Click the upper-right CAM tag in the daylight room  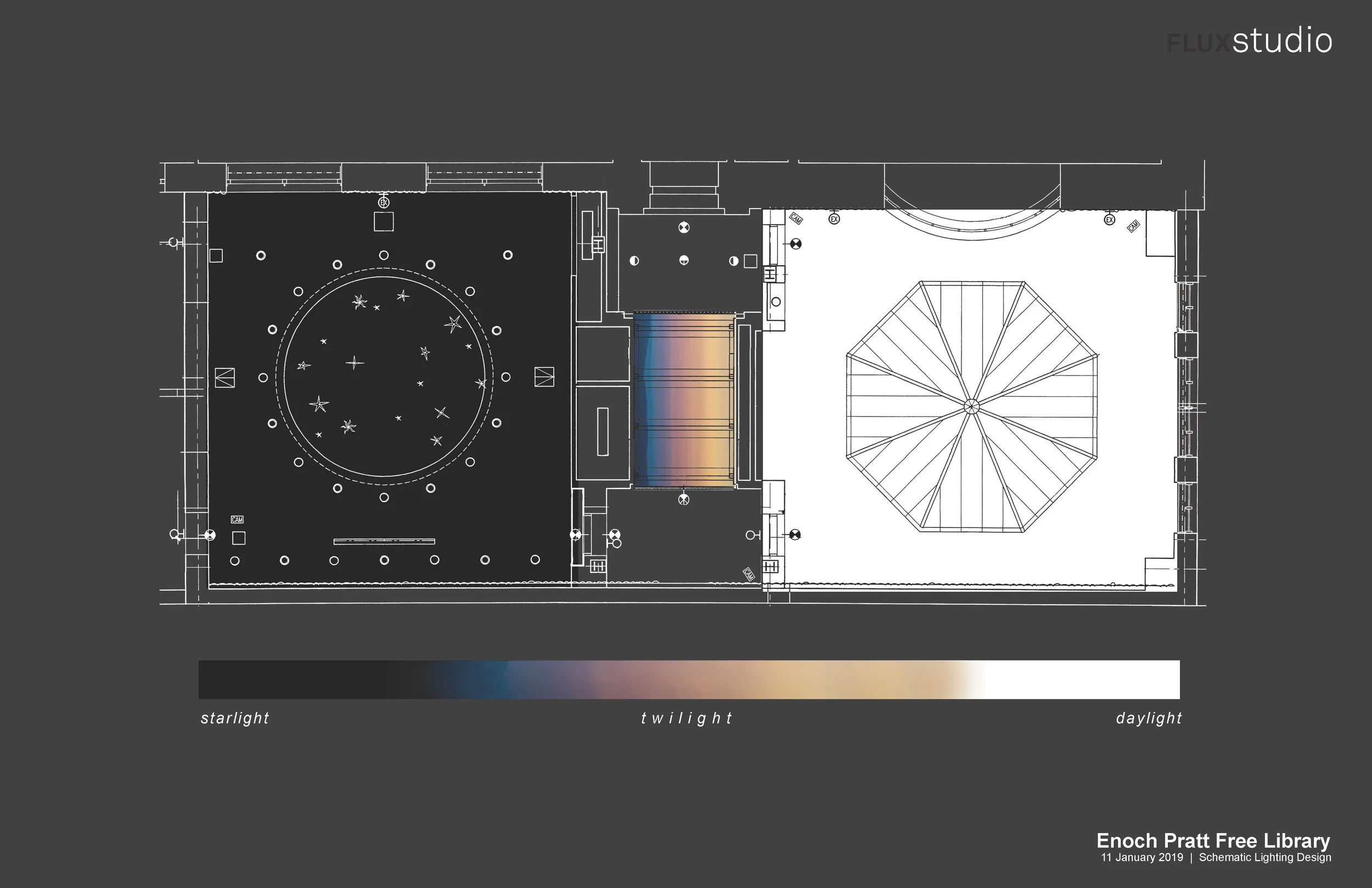coord(1133,226)
